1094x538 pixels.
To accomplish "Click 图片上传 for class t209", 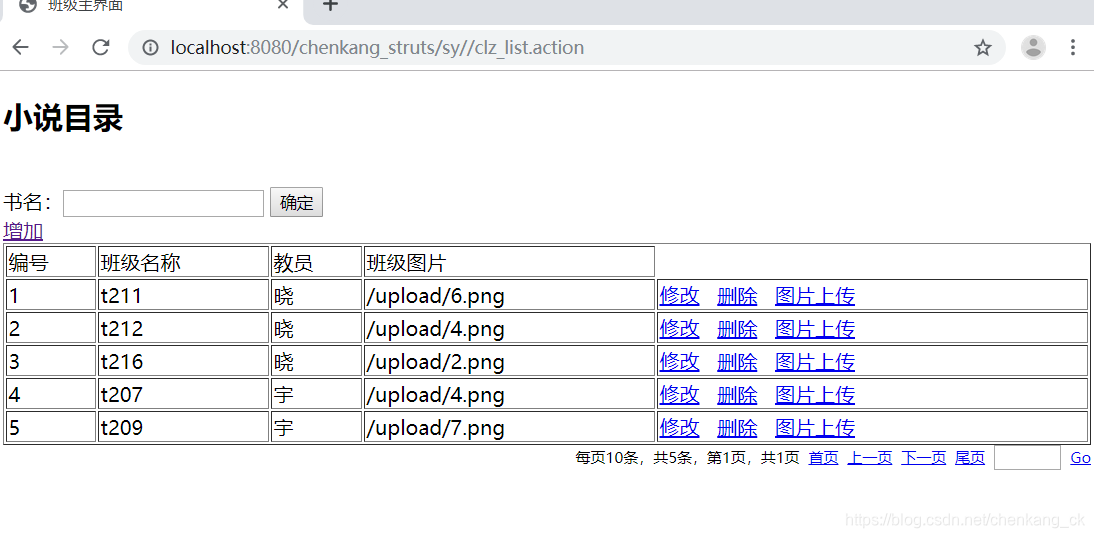I will (815, 428).
